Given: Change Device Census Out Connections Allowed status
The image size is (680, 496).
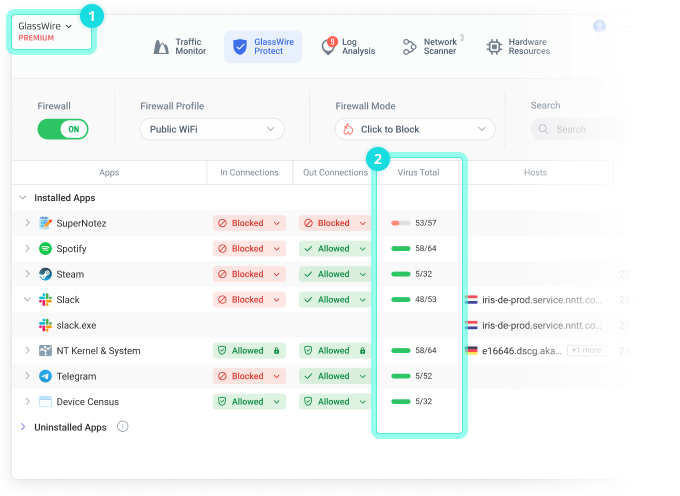Looking at the screenshot, I should [x=335, y=401].
